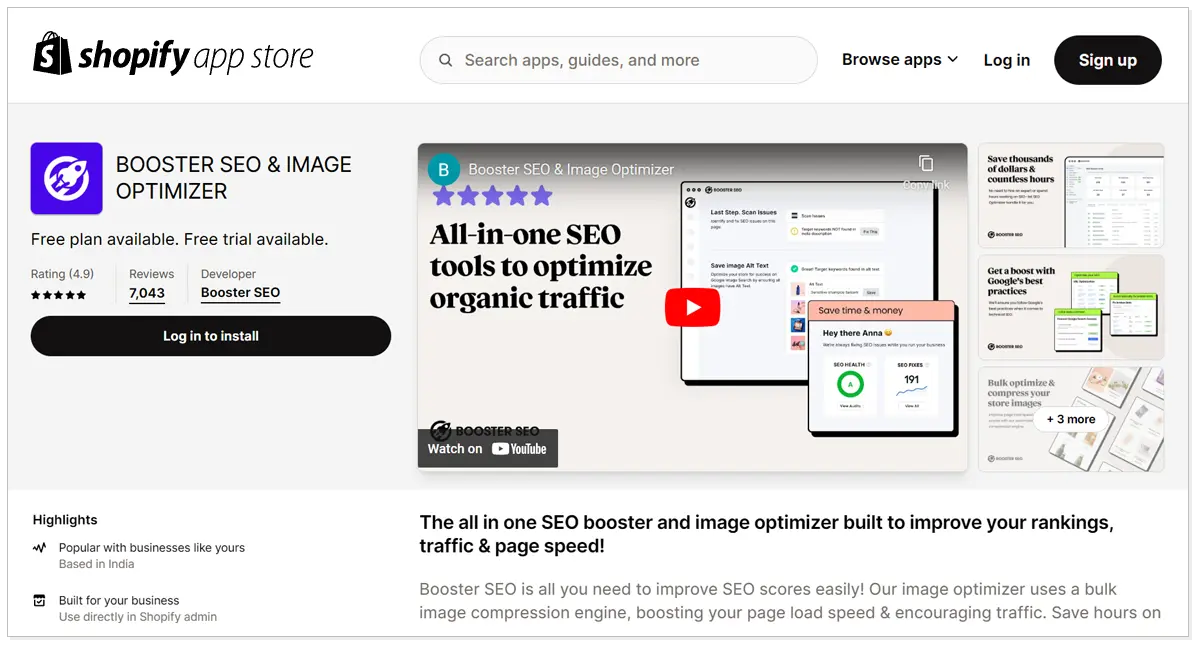1200x650 pixels.
Task: Click the BOOSTER SEO & IMAGE OPTIMIZER heading
Action: (x=234, y=178)
